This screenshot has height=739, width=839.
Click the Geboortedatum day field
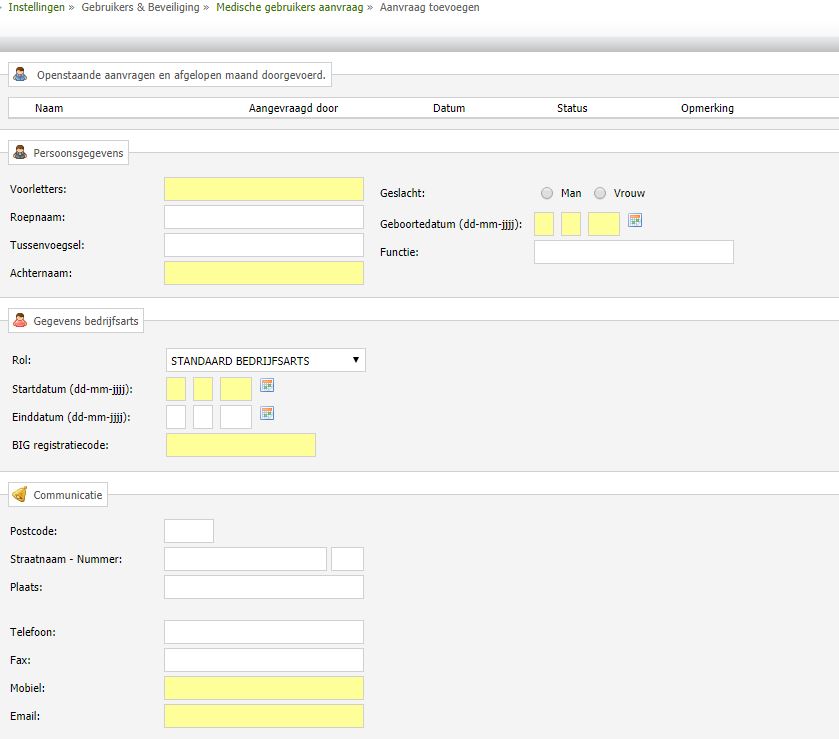[544, 224]
